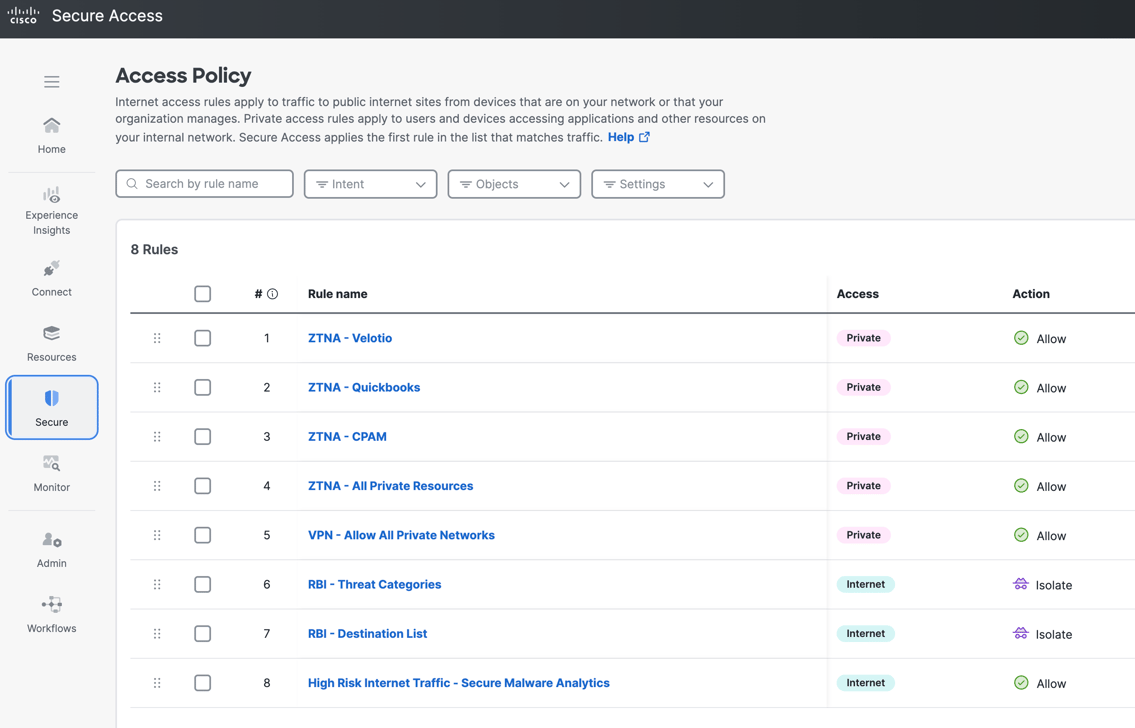Open the Monitor section
Viewport: 1135px width, 728px height.
pos(51,474)
